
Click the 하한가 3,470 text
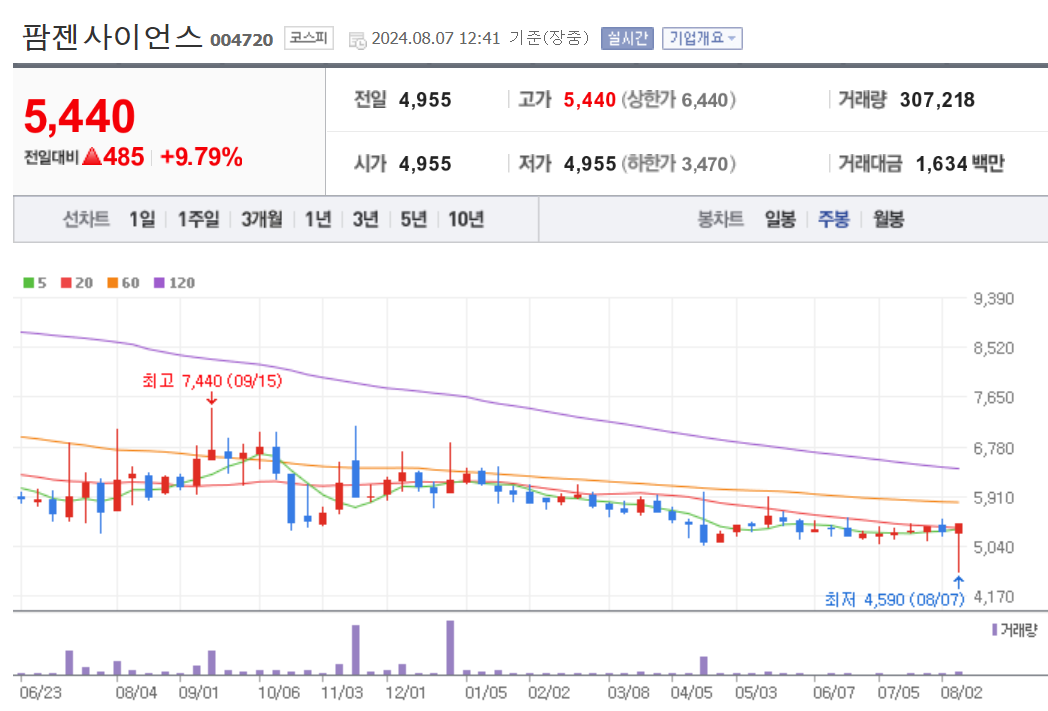tap(678, 164)
